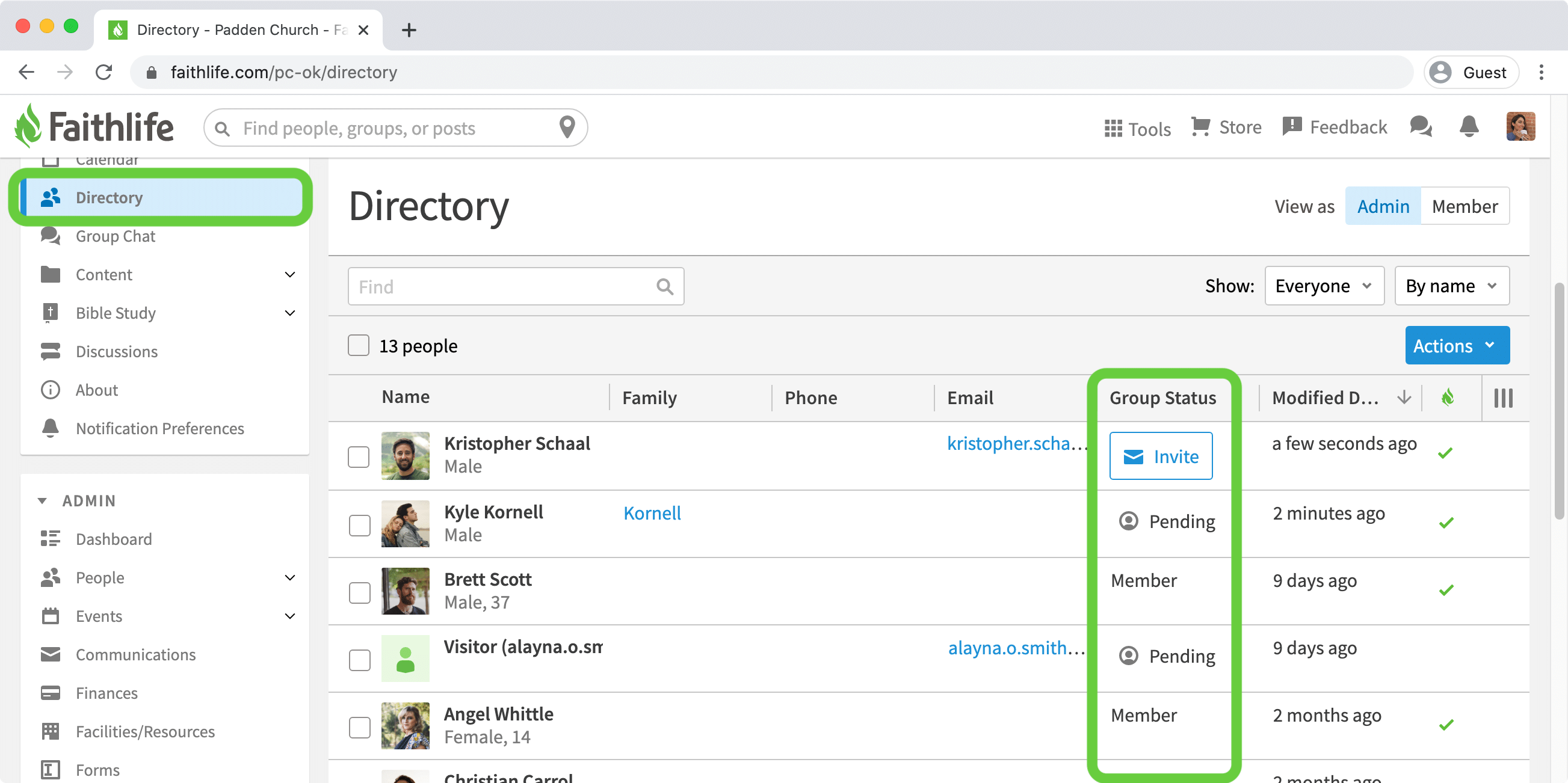Go back in browser history

26,72
